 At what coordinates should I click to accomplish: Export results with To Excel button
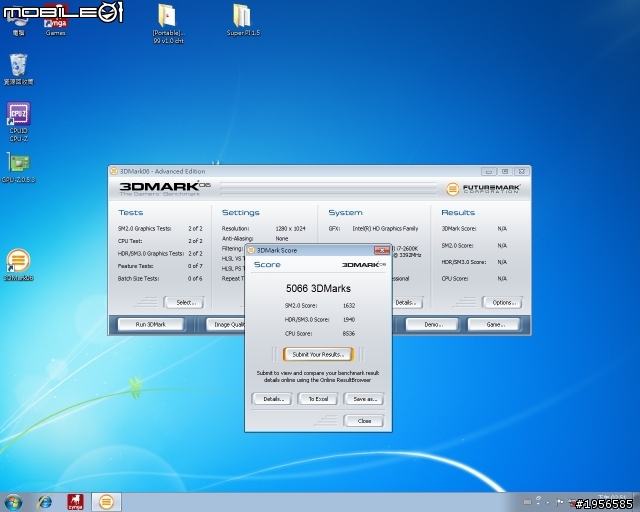point(318,399)
